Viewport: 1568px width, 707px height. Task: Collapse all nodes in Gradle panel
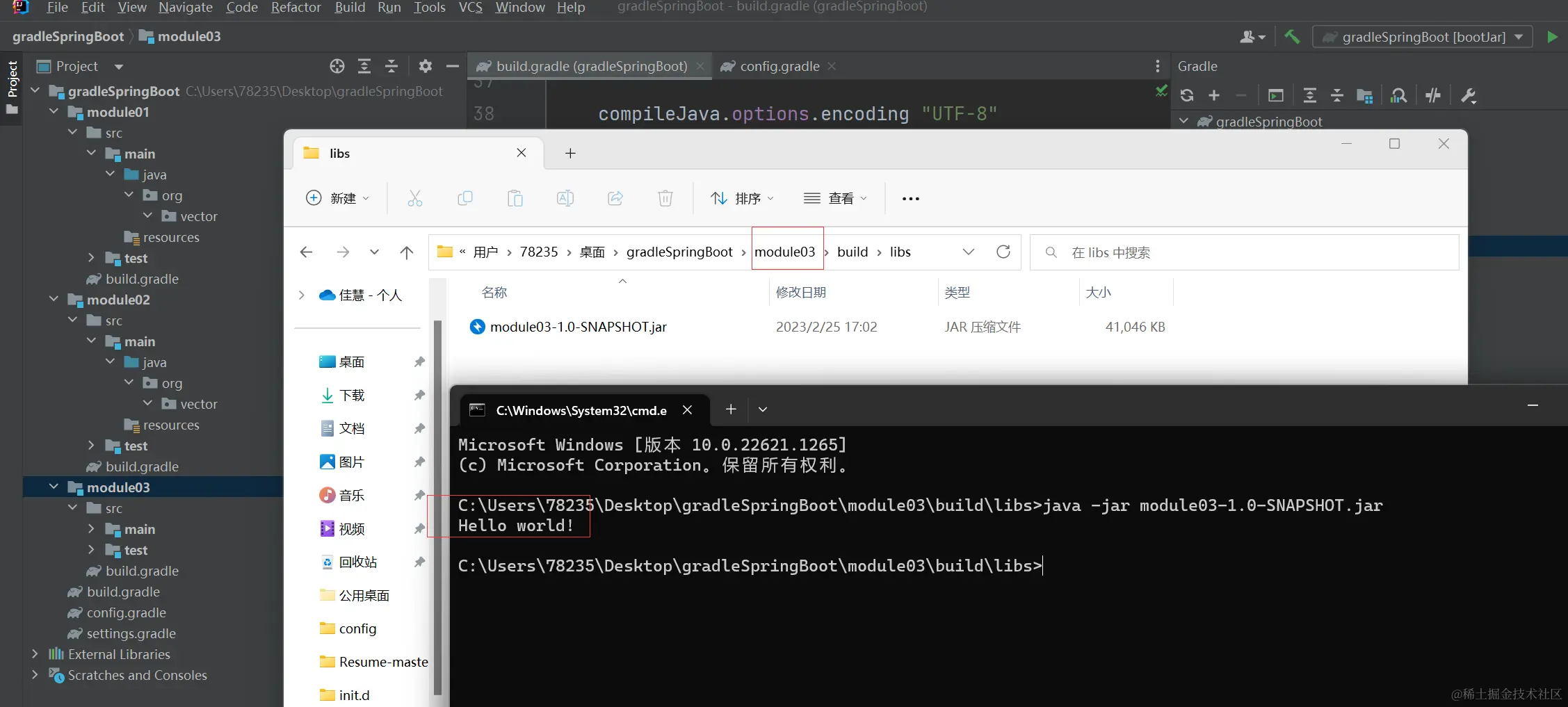(x=1337, y=95)
